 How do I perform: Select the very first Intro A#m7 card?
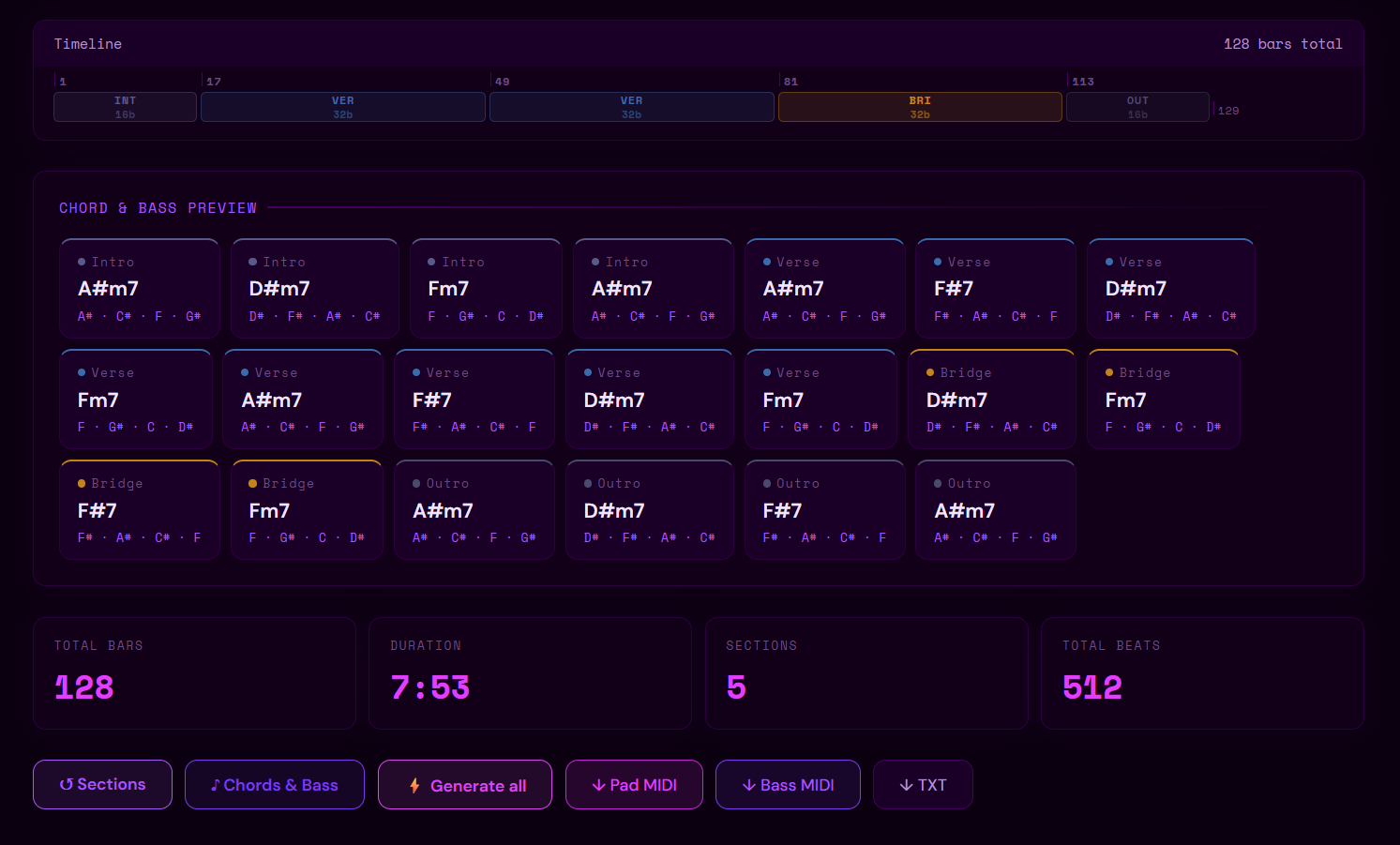(x=140, y=289)
